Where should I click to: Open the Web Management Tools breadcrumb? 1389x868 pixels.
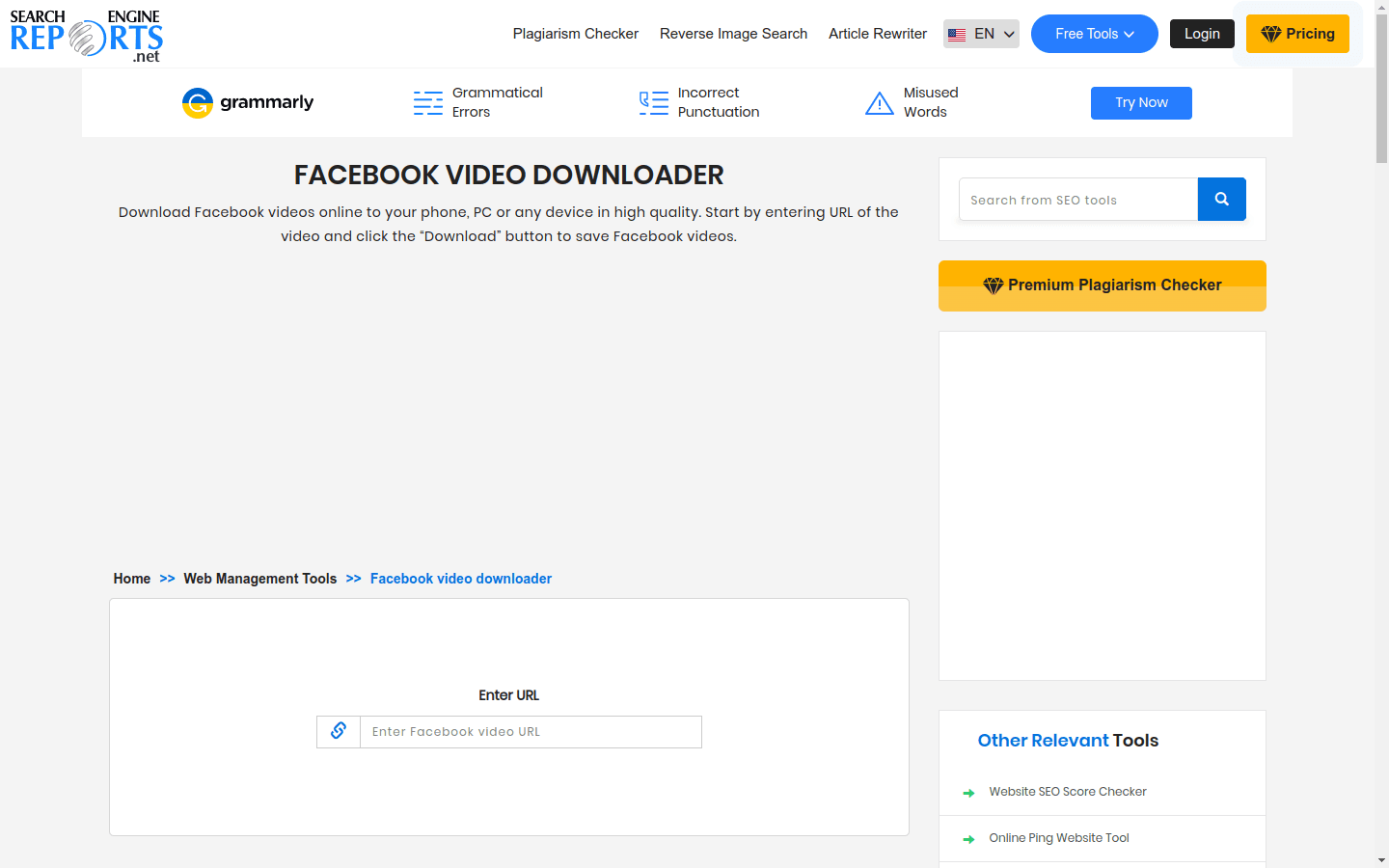259,578
